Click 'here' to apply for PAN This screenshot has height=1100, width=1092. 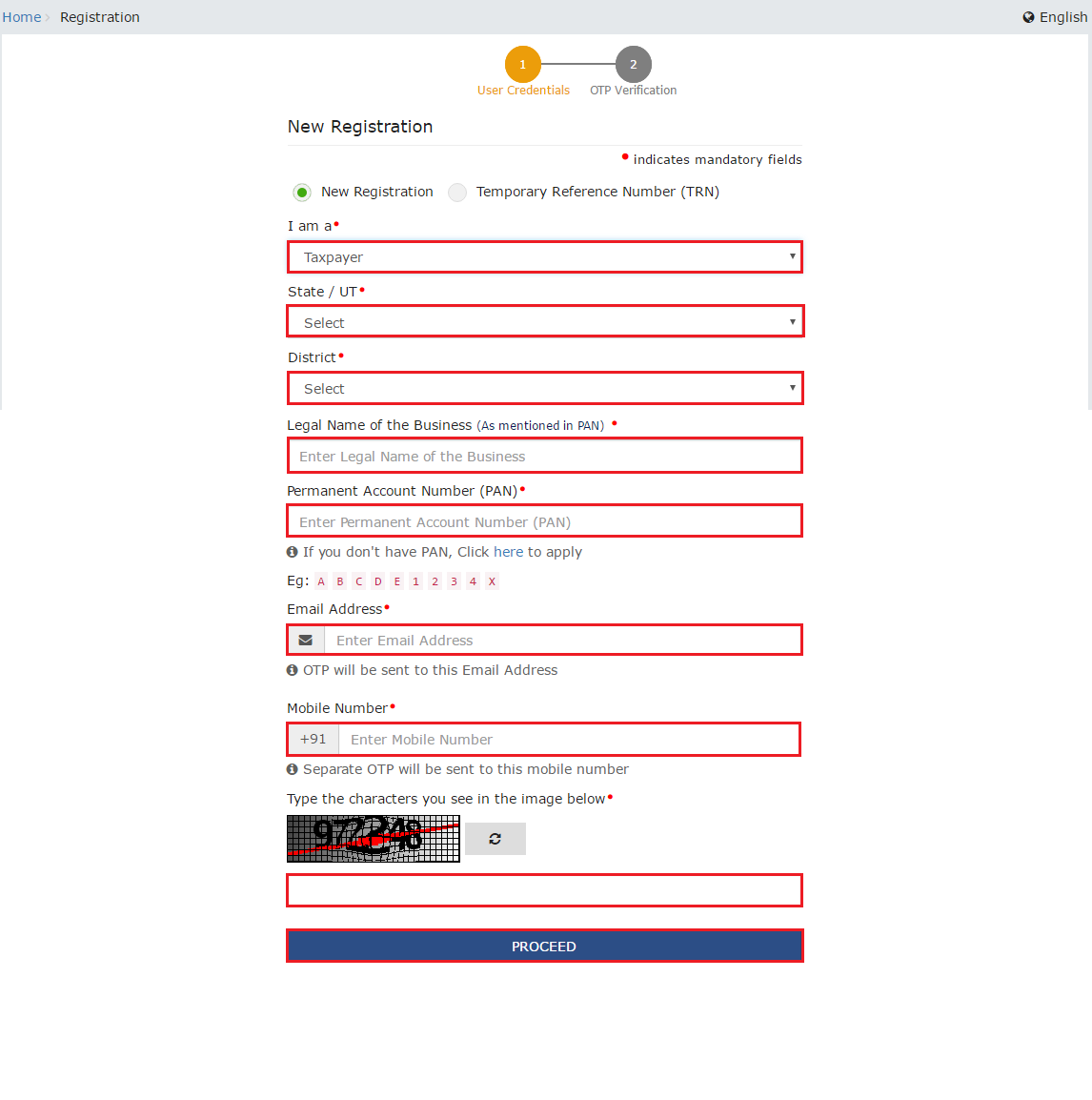coord(508,552)
